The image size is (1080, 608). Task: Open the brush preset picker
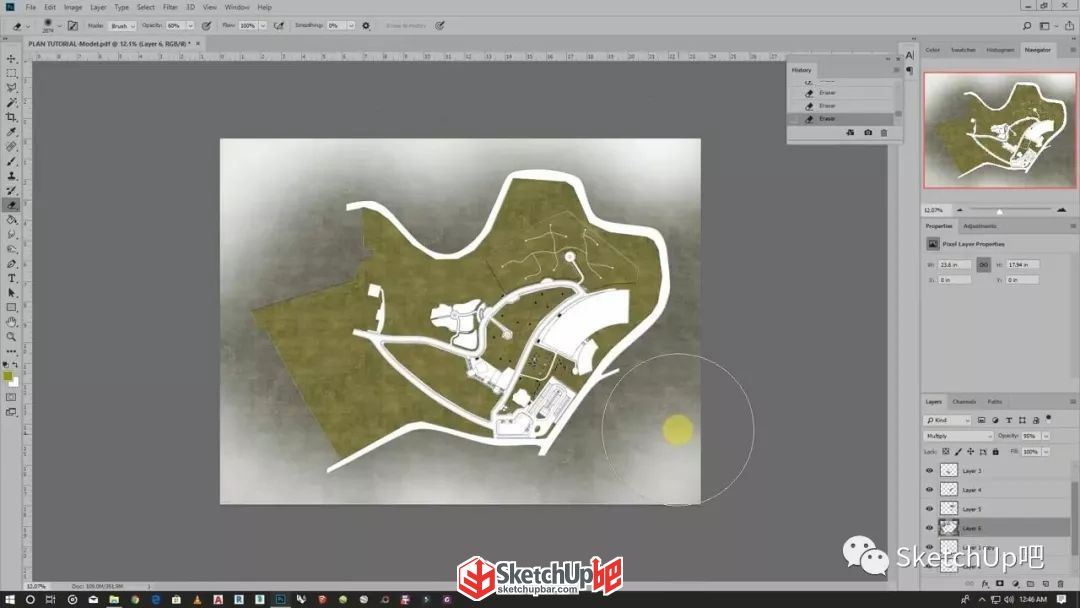[x=52, y=25]
